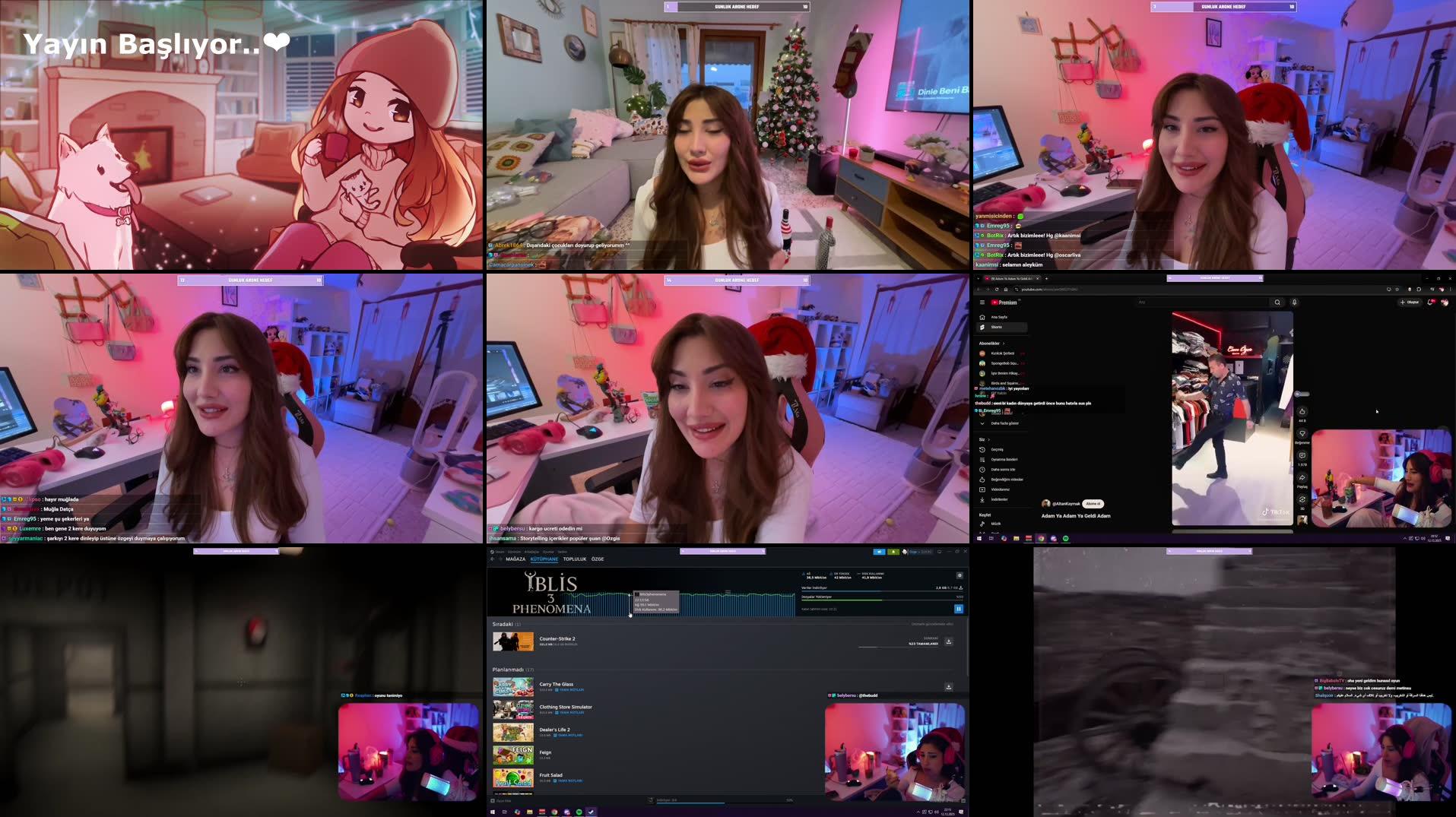Click the like icon beside the Short
The image size is (1456, 817).
[x=1302, y=411]
